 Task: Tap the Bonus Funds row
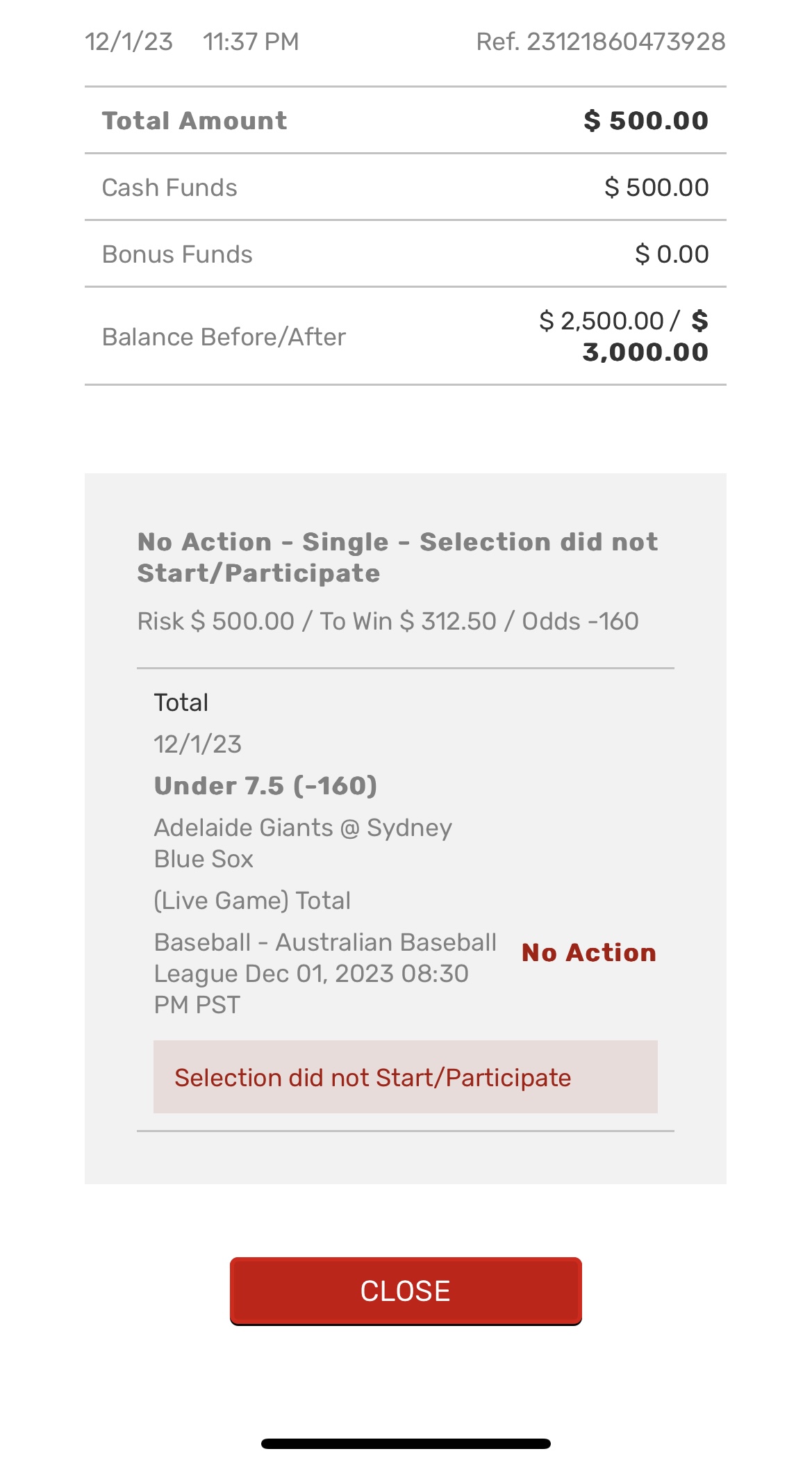click(405, 254)
